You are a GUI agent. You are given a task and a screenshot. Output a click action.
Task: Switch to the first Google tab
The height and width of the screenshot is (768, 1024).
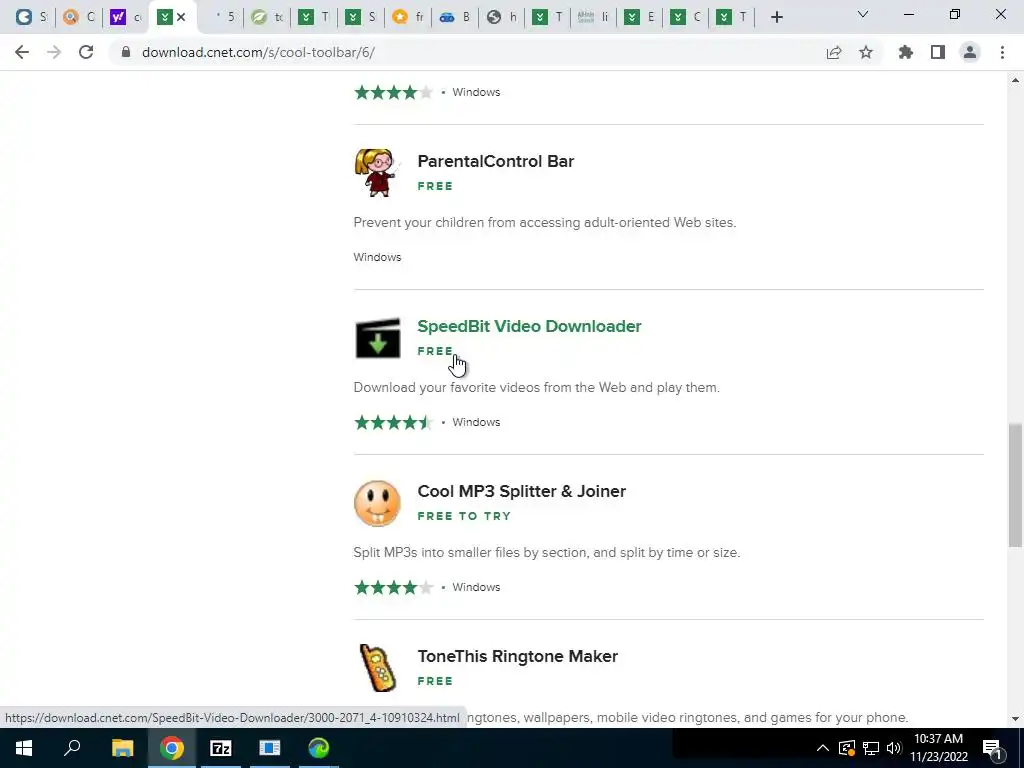click(x=31, y=17)
